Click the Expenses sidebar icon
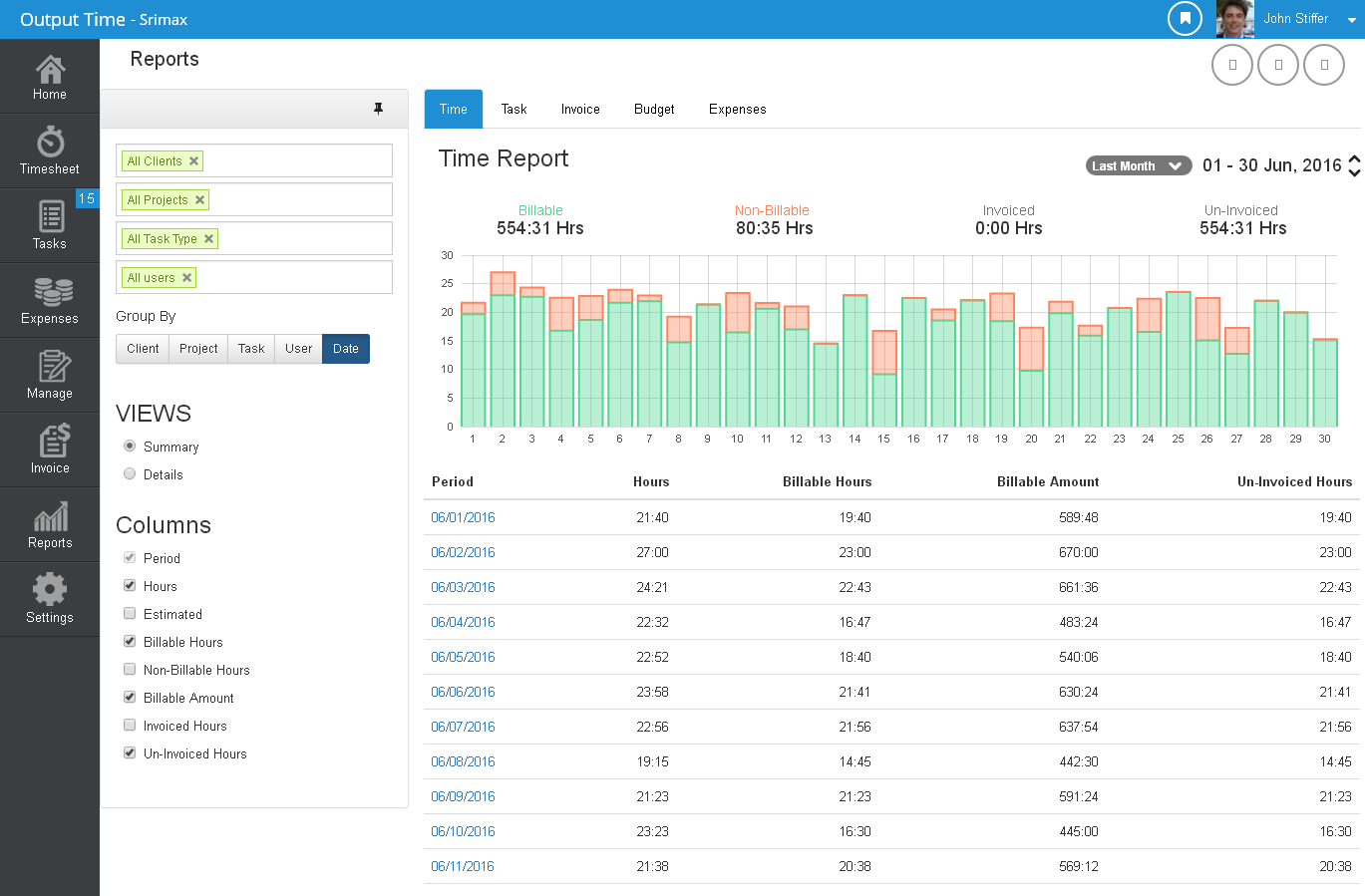This screenshot has height=896, width=1365. 49,300
